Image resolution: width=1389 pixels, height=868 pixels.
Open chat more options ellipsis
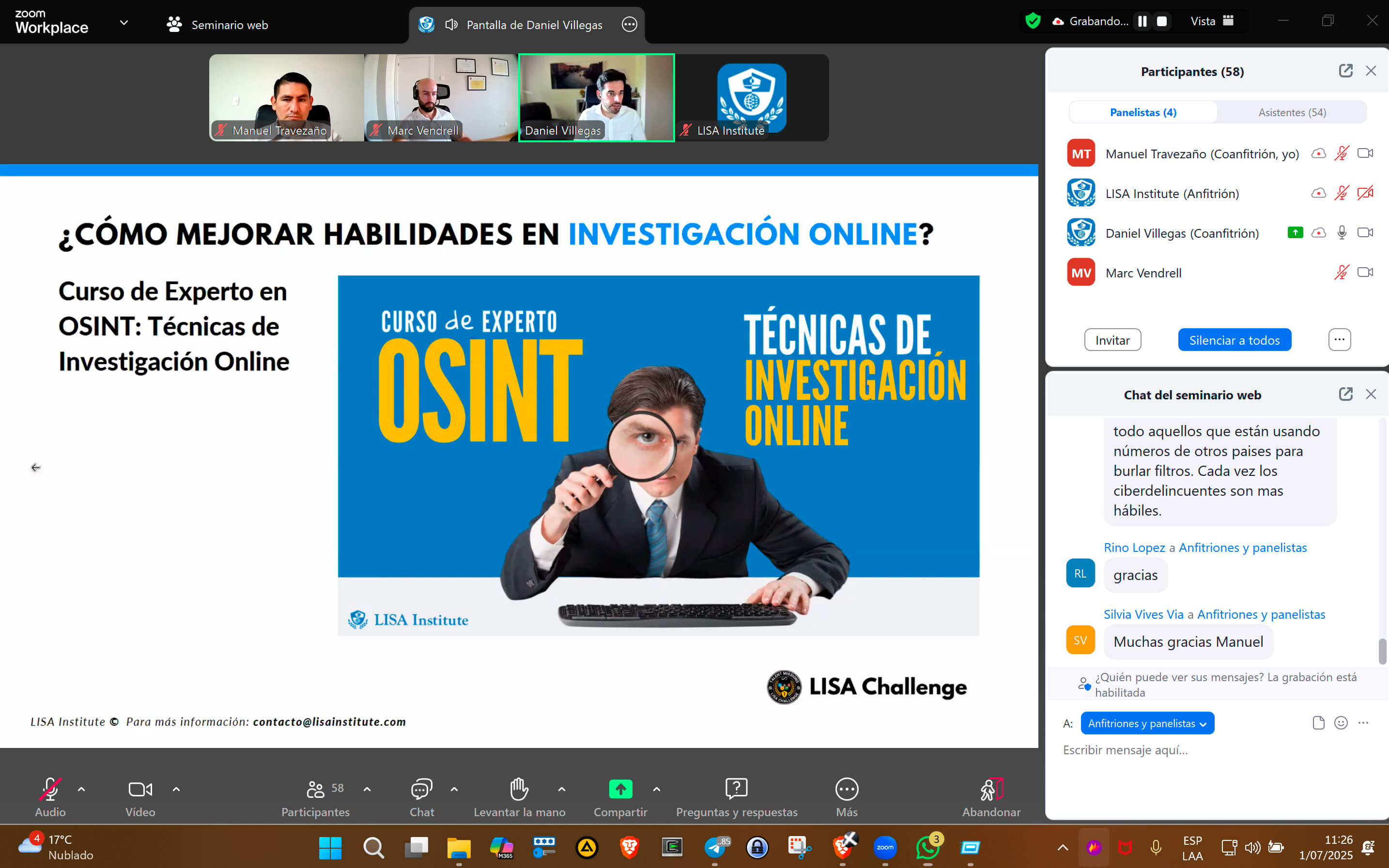1363,723
